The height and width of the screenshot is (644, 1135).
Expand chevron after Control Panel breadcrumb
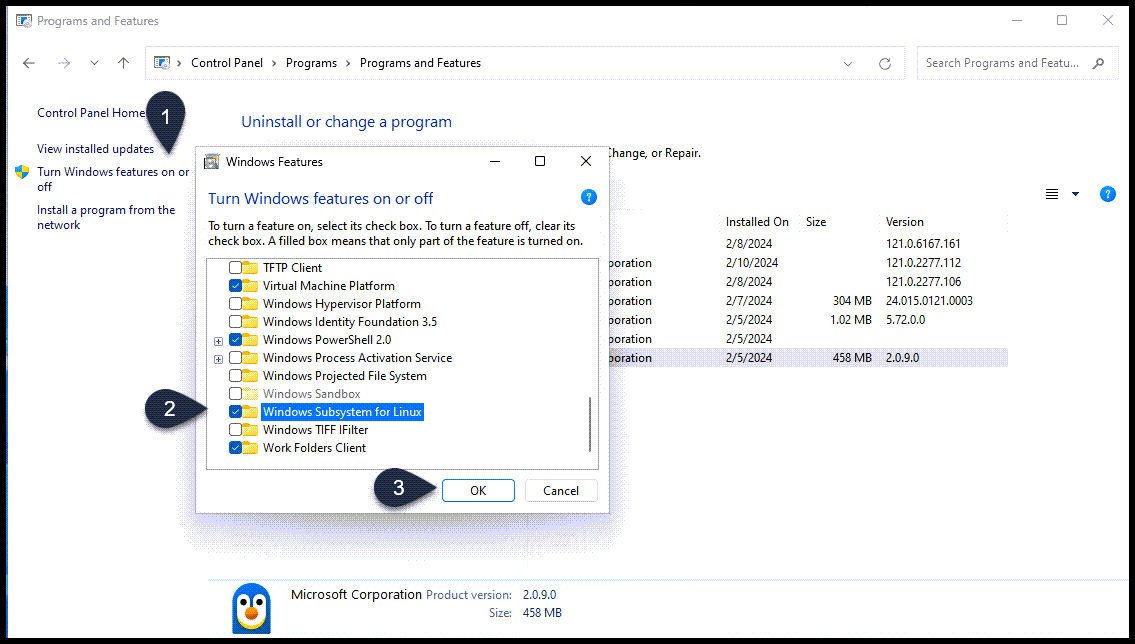click(274, 64)
